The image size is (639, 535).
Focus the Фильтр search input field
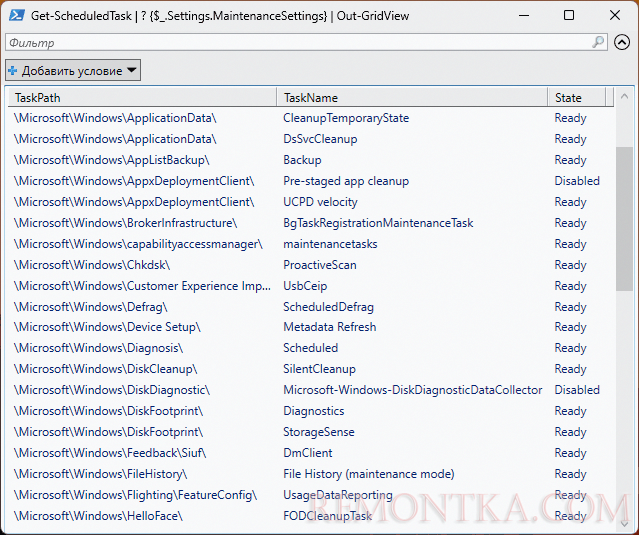[306, 42]
